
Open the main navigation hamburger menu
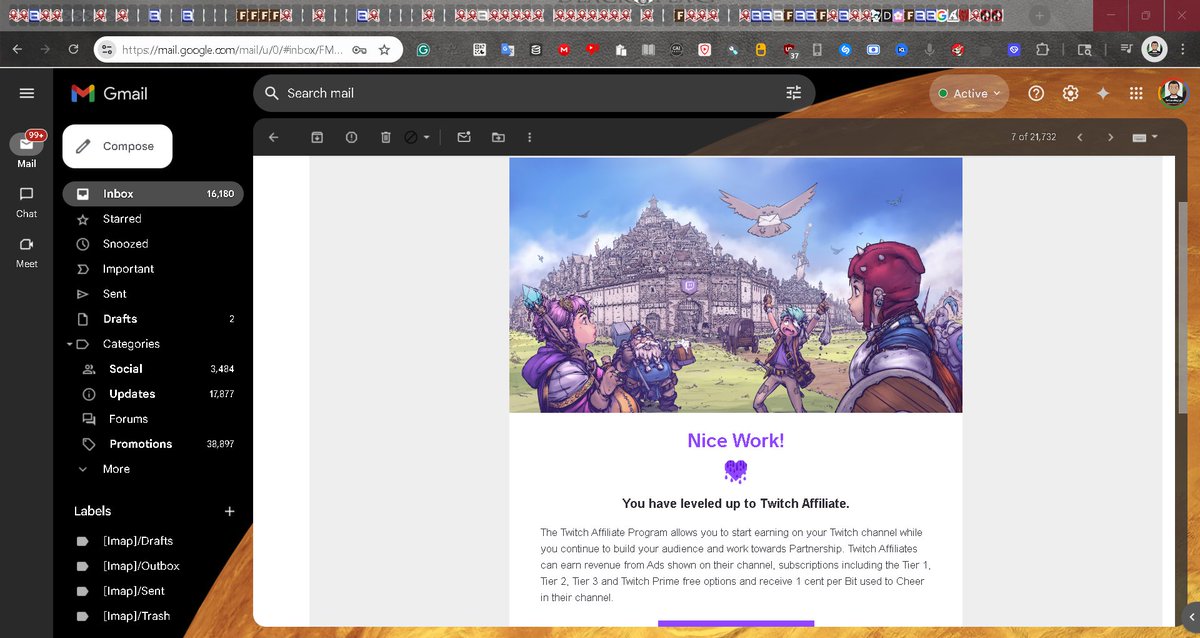26,92
